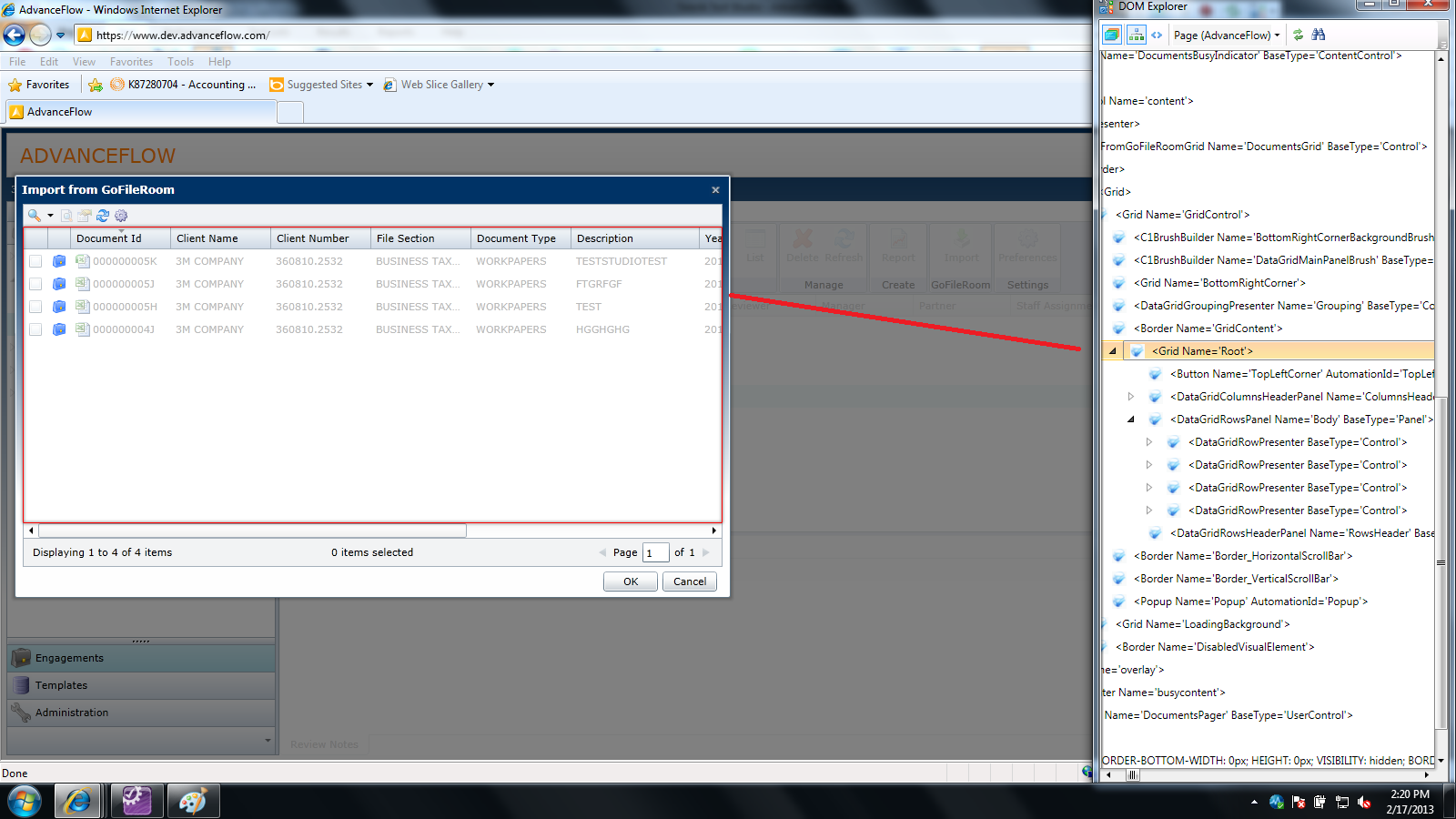Screen dimensions: 1456x819
Task: Click the blue folder icon in row 000000005K
Action: click(x=59, y=261)
